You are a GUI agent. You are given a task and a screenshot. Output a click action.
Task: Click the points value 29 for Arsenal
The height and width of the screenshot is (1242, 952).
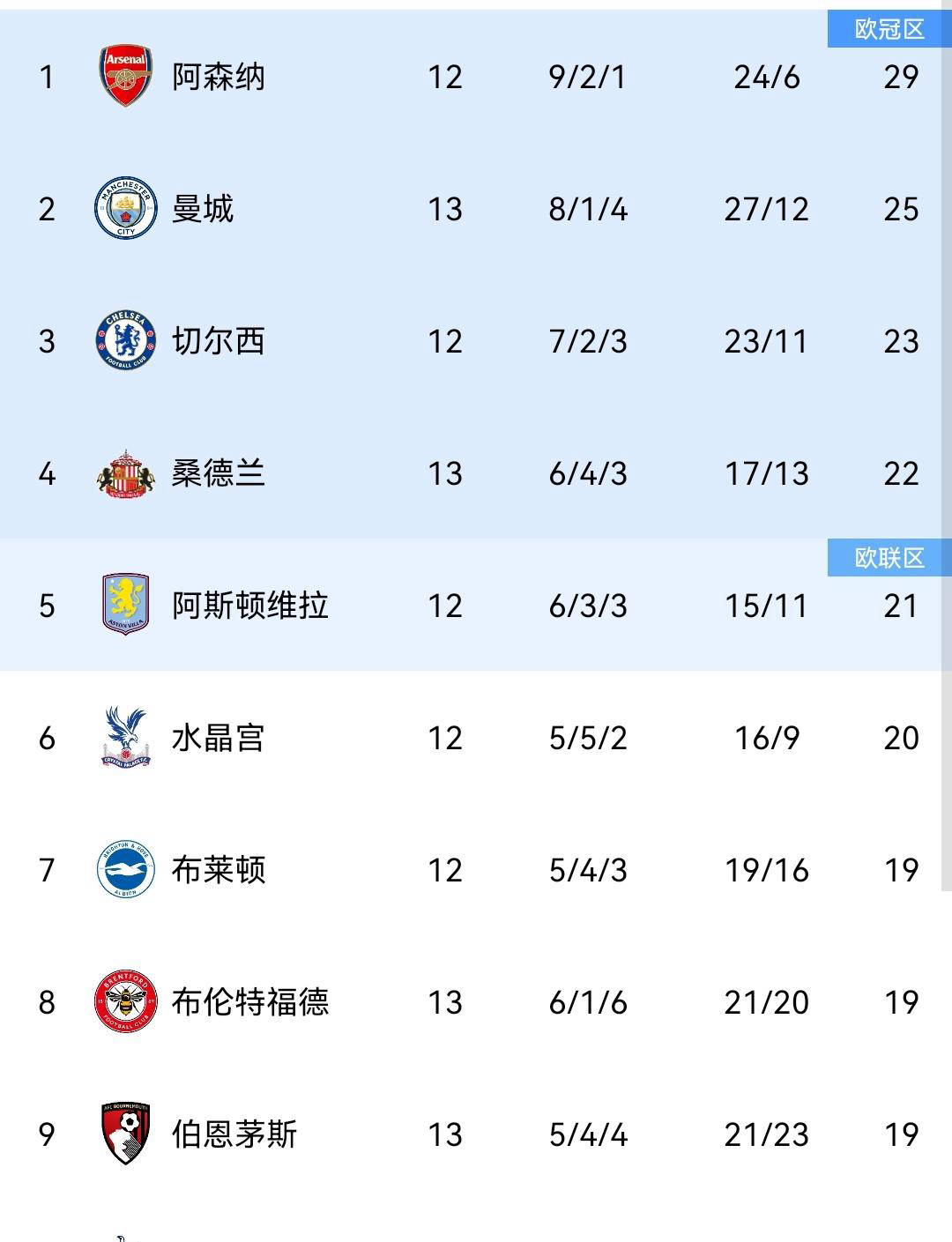tap(898, 78)
